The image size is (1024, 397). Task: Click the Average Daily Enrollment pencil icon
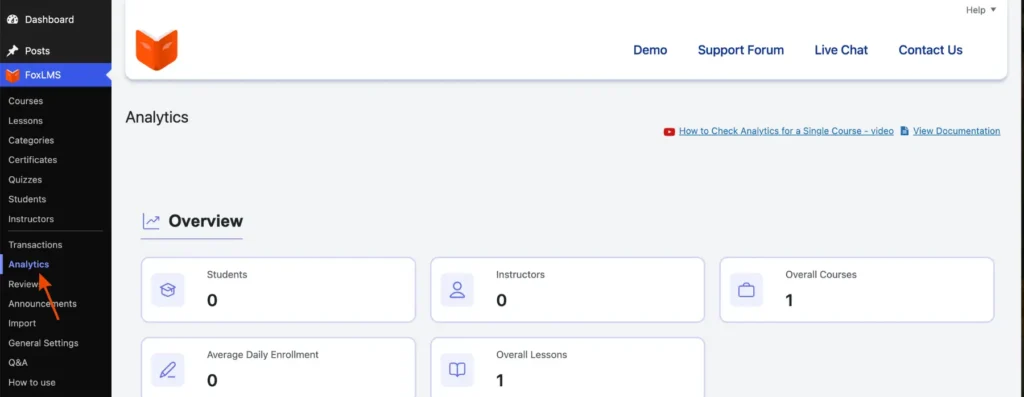tap(168, 370)
